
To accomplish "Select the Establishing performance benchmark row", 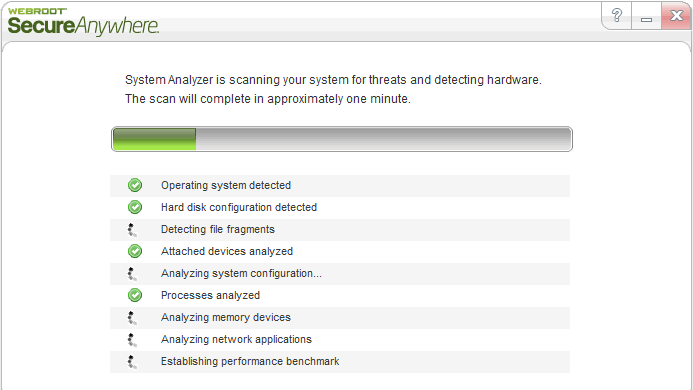I will (340, 362).
